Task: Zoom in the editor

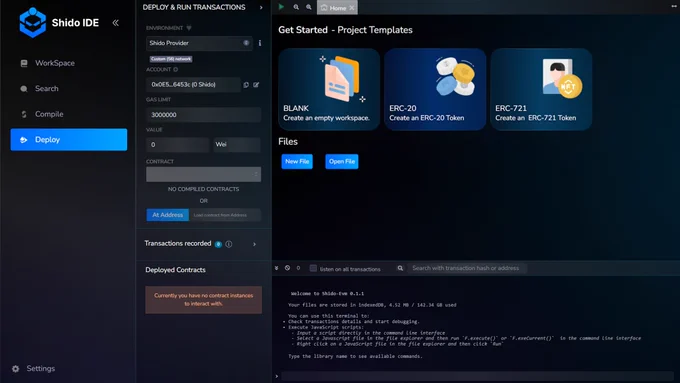Action: [309, 7]
